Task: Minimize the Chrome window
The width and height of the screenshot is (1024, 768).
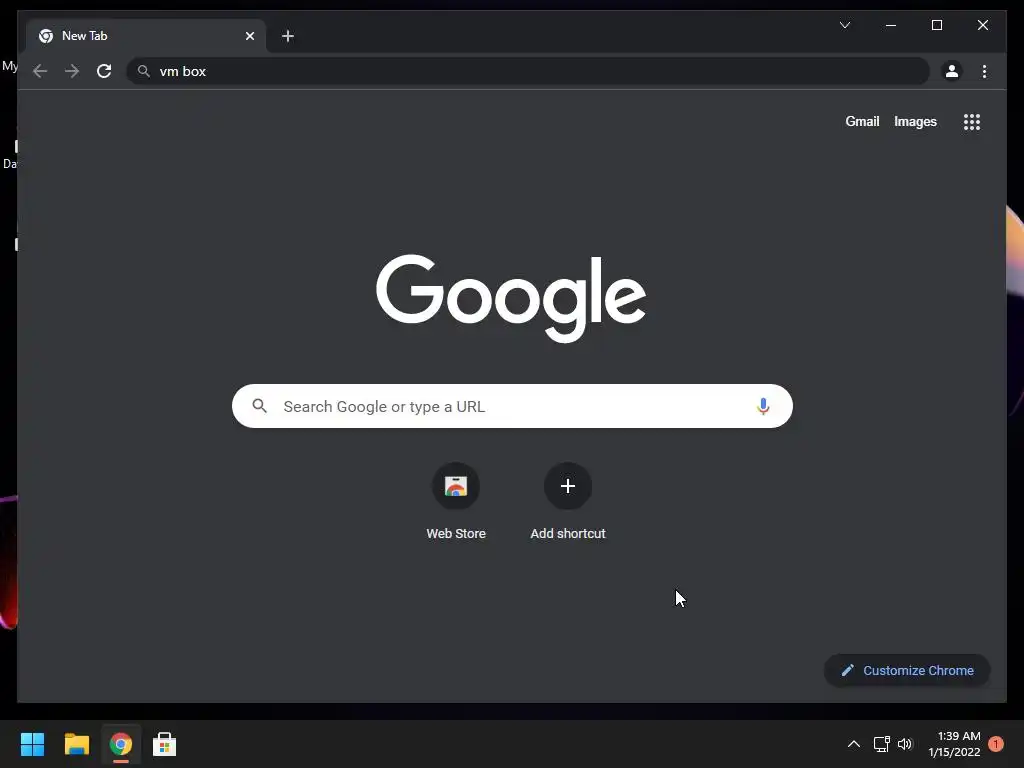Action: (891, 25)
